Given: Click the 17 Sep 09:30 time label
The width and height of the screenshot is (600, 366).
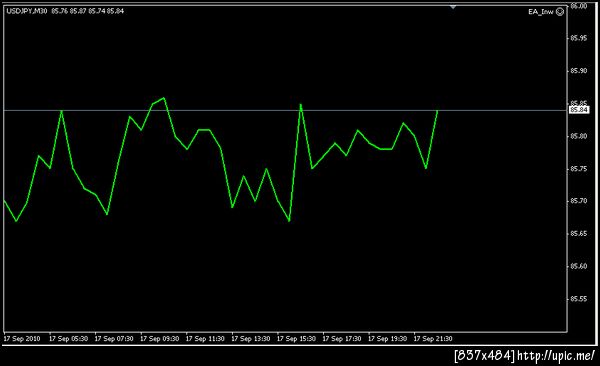Looking at the screenshot, I should tap(160, 339).
